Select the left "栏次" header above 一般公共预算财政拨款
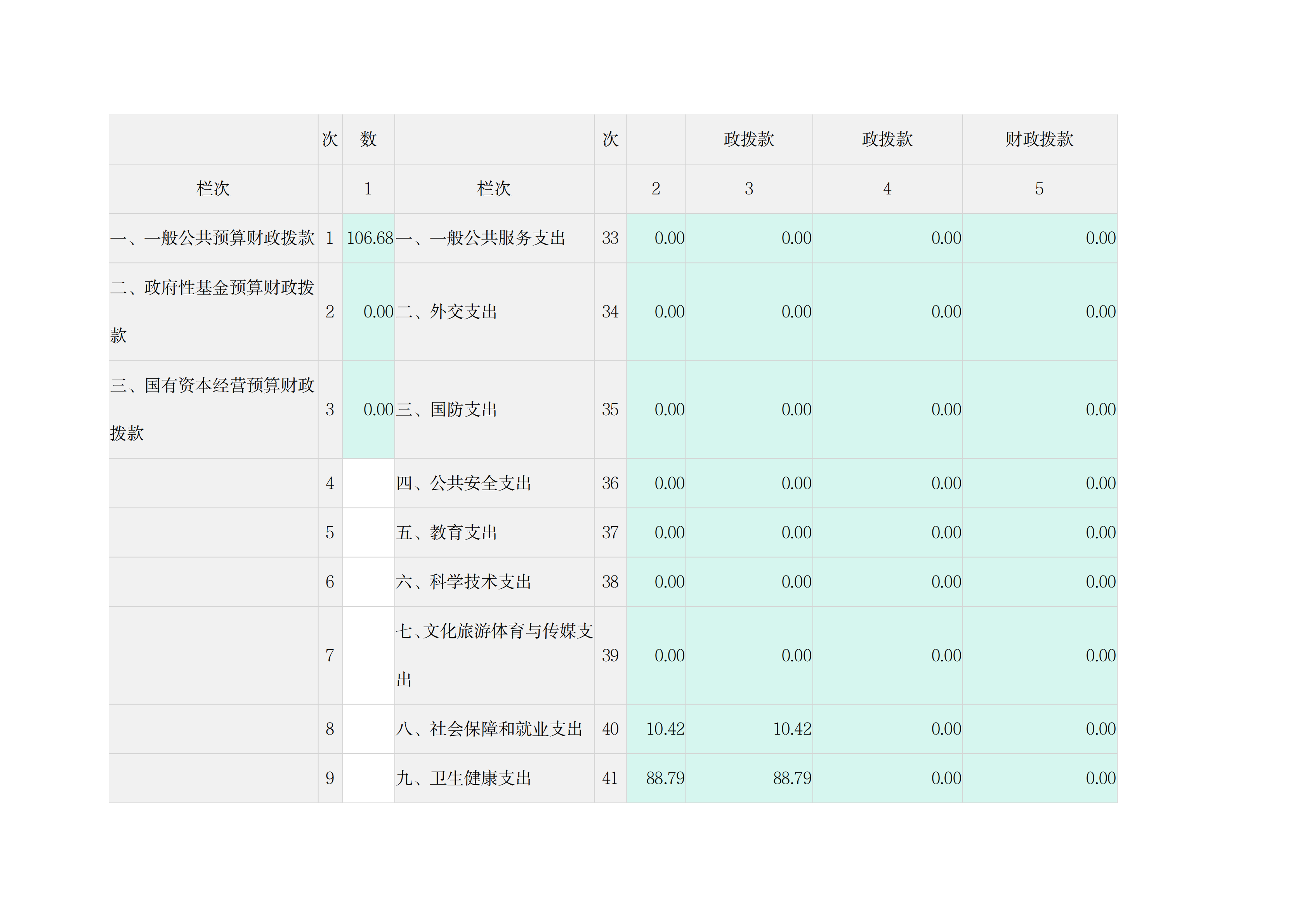Viewport: 1307px width, 924px height. [x=213, y=189]
